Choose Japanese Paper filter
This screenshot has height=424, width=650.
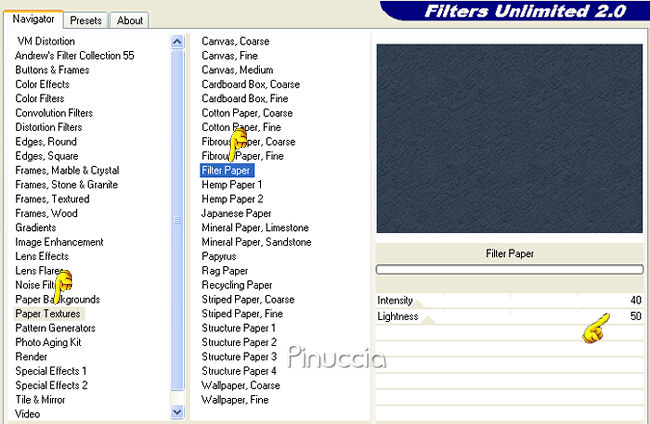tap(236, 213)
